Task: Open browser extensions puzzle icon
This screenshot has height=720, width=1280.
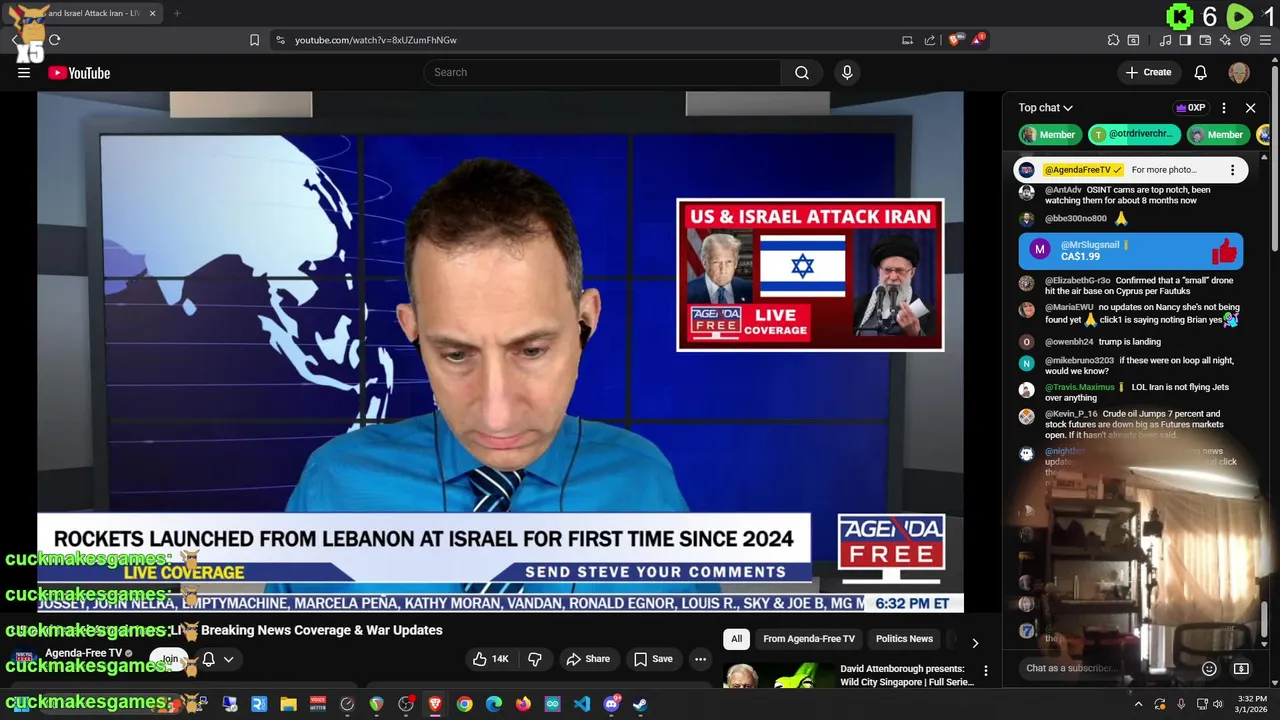Action: [1113, 40]
